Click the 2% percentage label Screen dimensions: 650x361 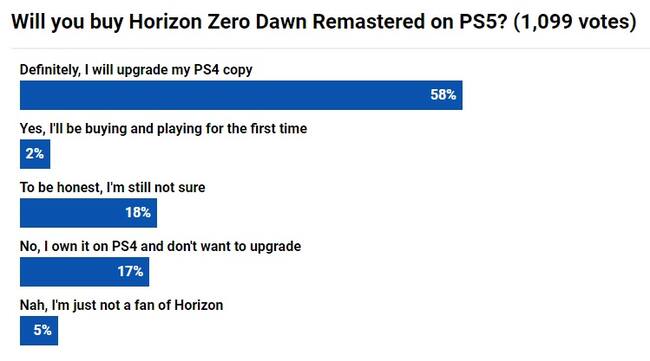[x=35, y=154]
